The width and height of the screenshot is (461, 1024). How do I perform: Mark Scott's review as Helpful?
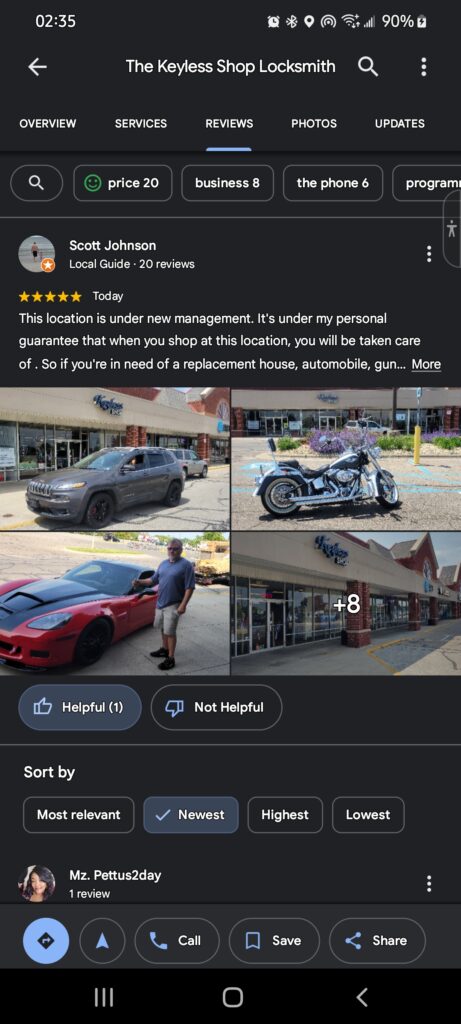80,707
